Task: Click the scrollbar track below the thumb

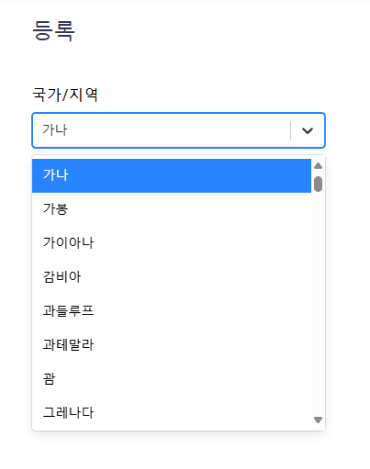Action: click(x=318, y=300)
